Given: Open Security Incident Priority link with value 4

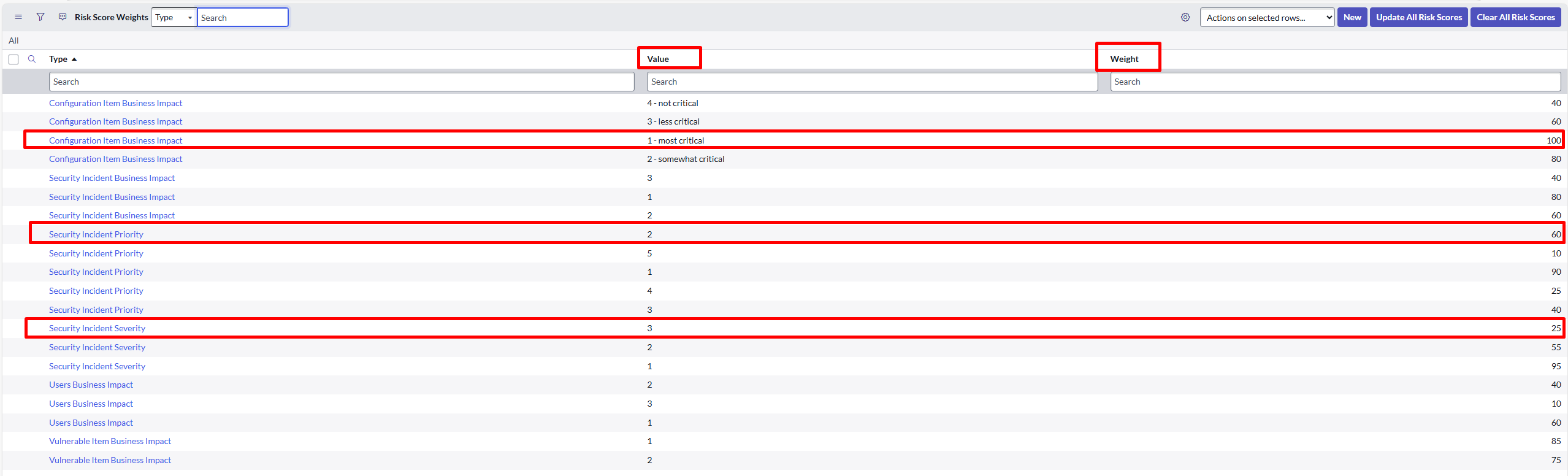Looking at the screenshot, I should pyautogui.click(x=96, y=291).
